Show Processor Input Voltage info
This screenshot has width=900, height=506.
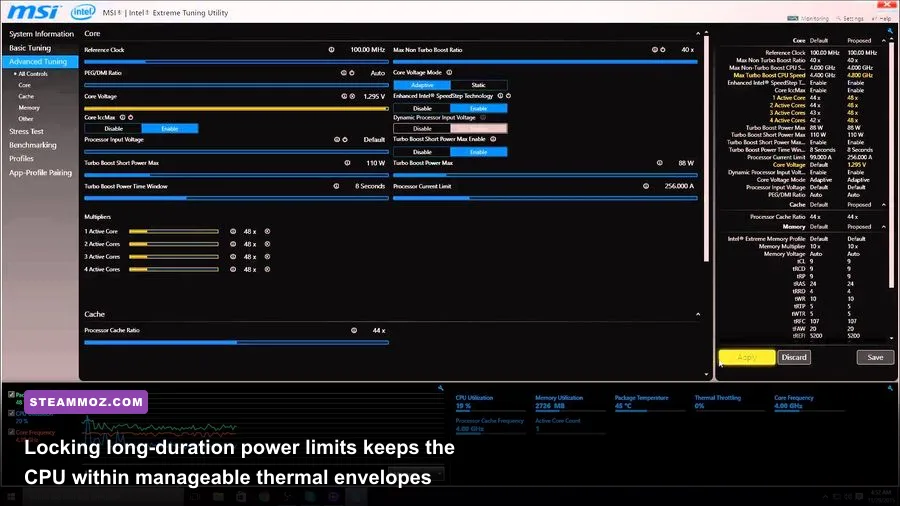[x=337, y=139]
